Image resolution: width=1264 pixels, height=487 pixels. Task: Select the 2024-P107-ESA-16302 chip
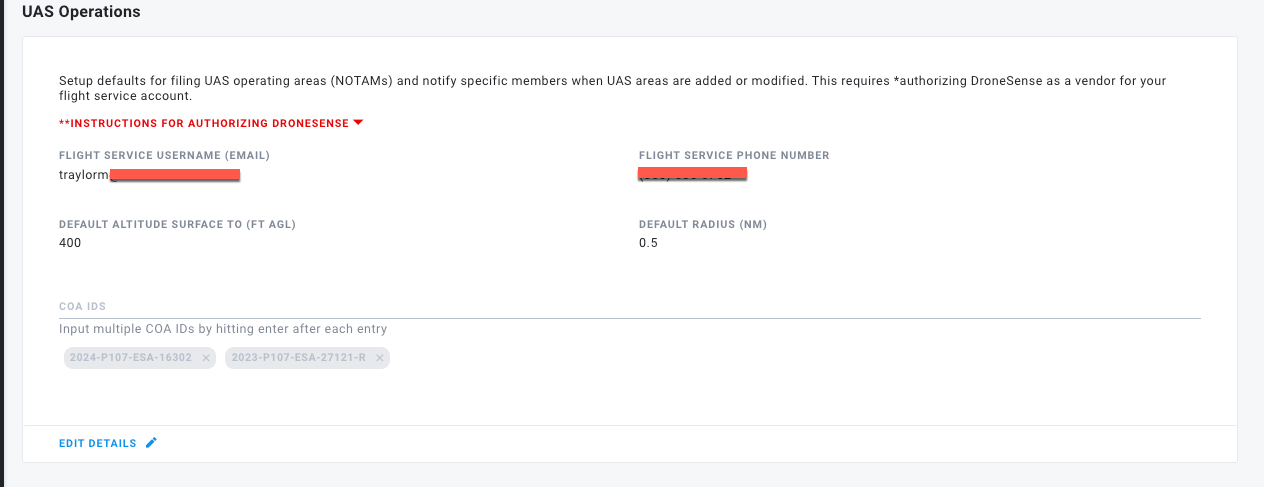[131, 357]
